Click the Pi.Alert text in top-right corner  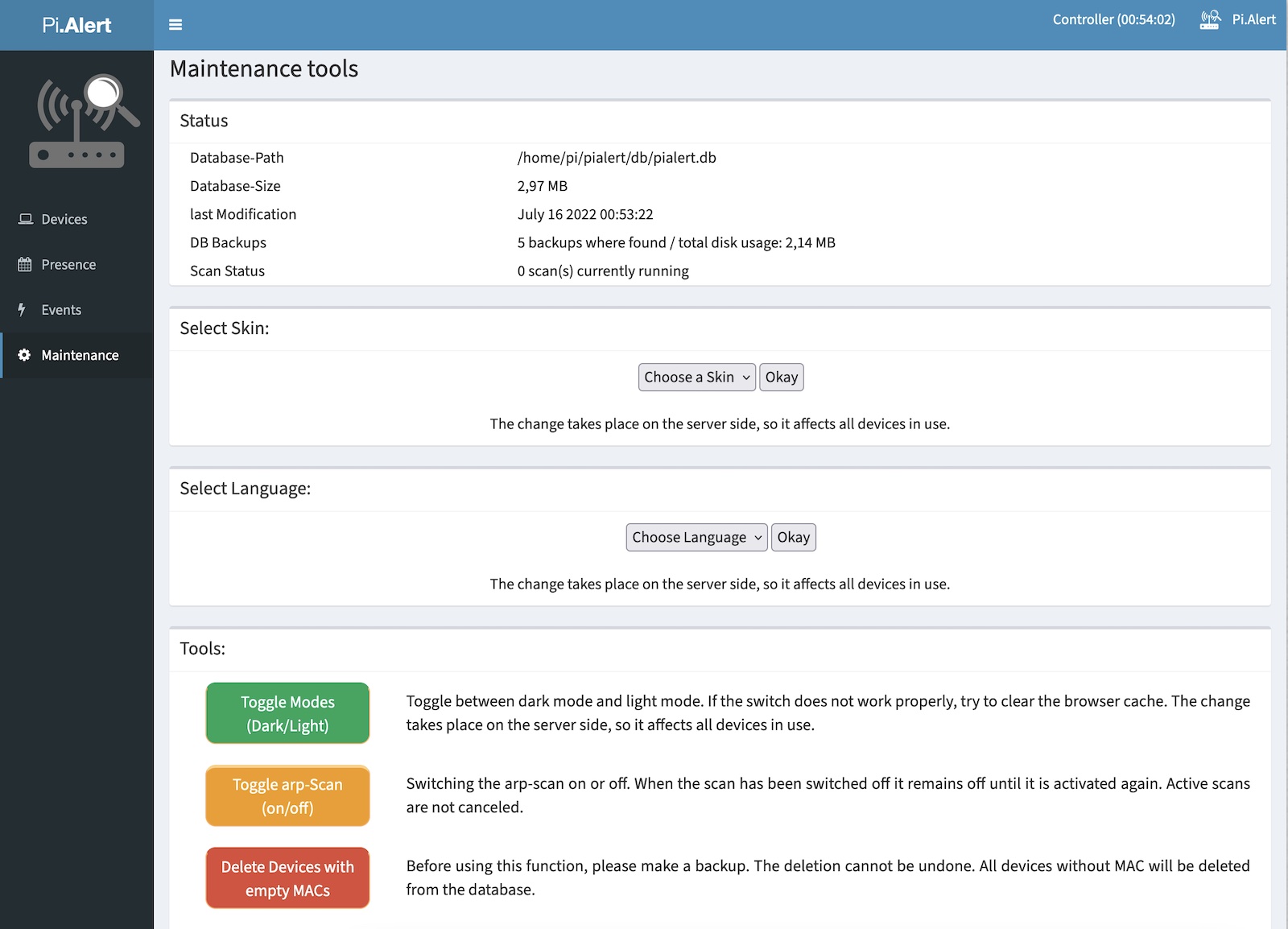tap(1253, 19)
